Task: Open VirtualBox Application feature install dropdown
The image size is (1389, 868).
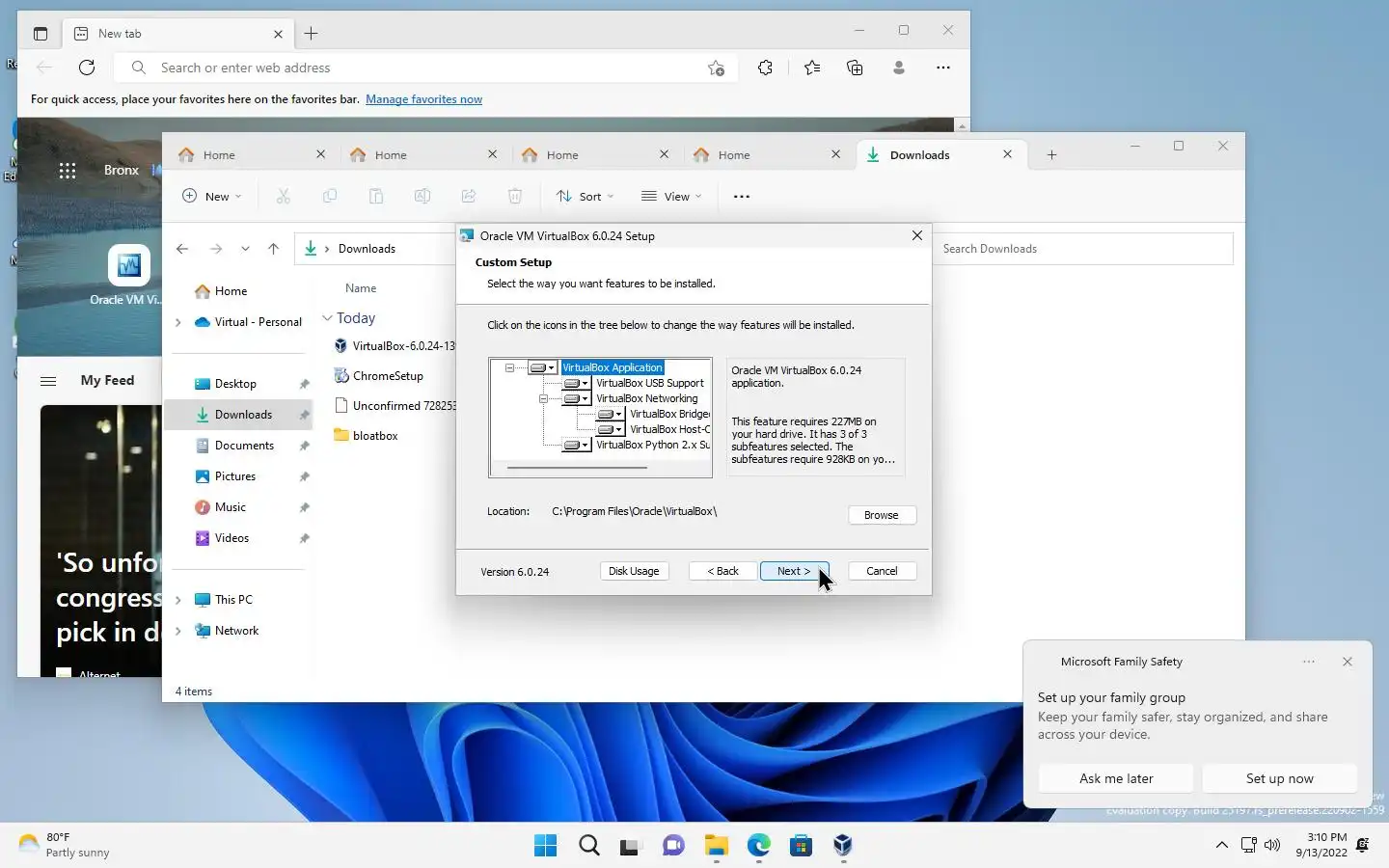Action: click(x=543, y=367)
